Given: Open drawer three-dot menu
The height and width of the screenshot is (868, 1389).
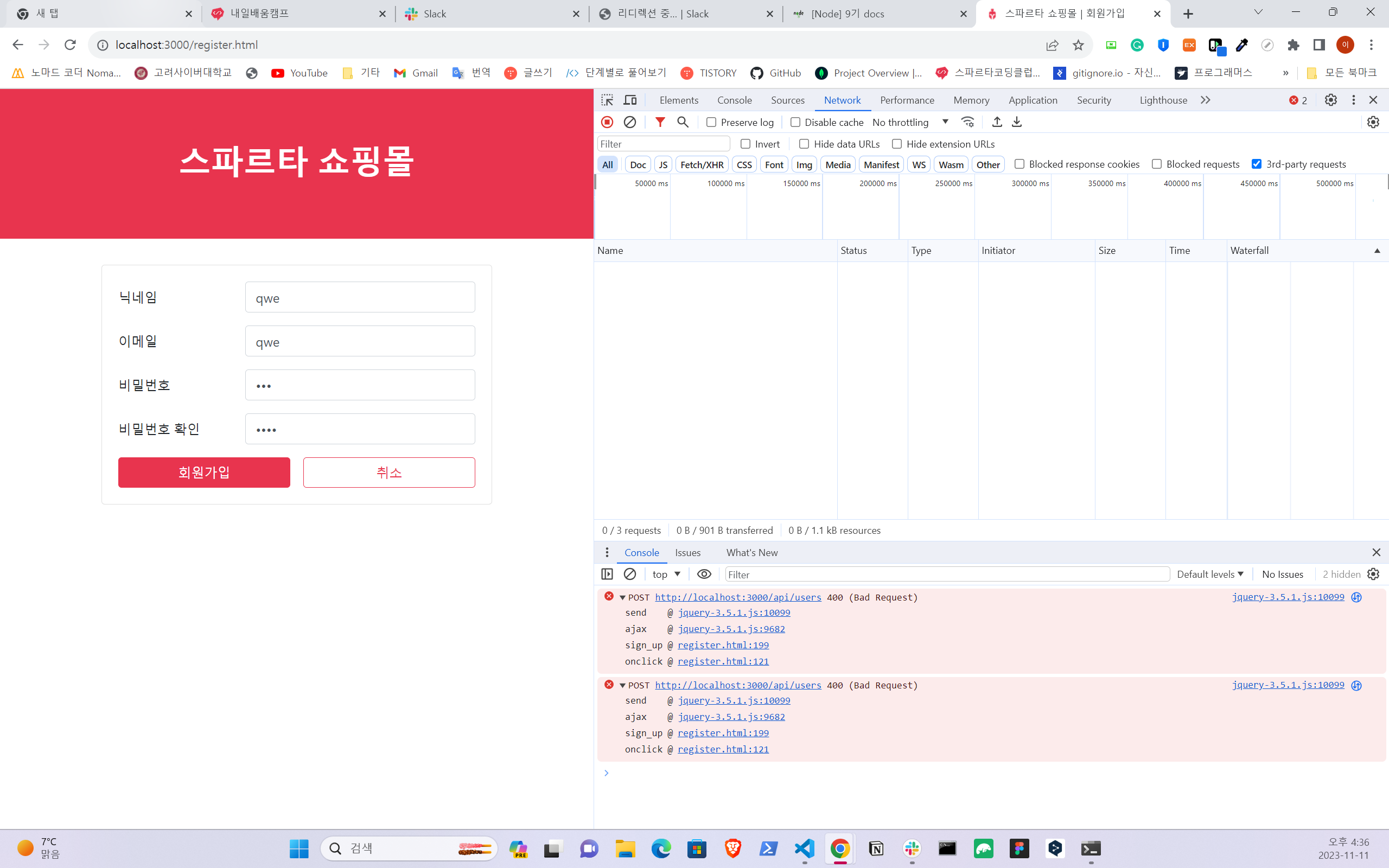Looking at the screenshot, I should (607, 552).
